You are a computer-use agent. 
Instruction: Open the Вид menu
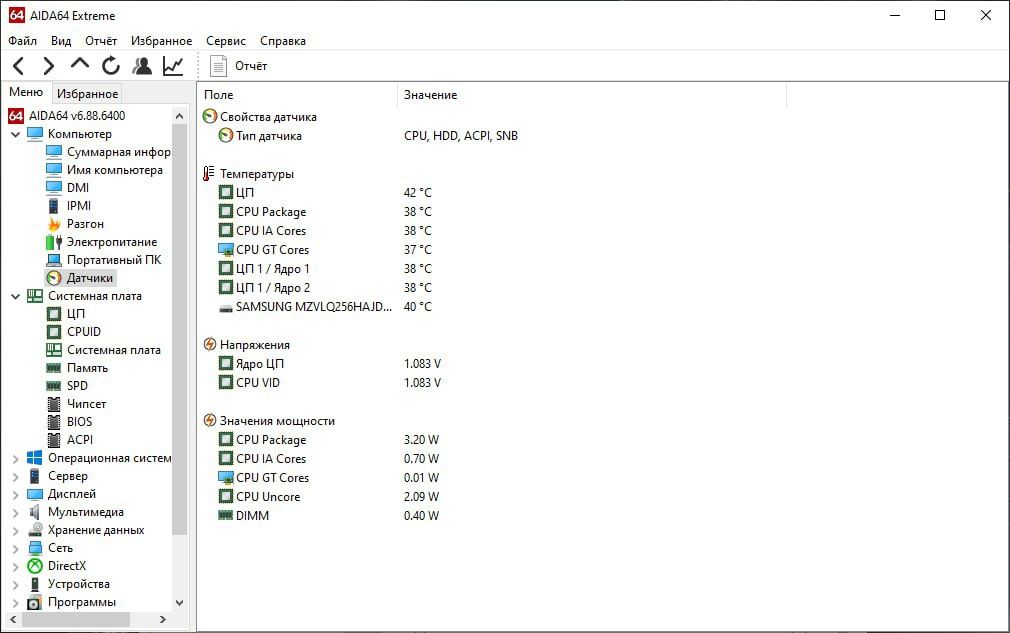click(61, 41)
